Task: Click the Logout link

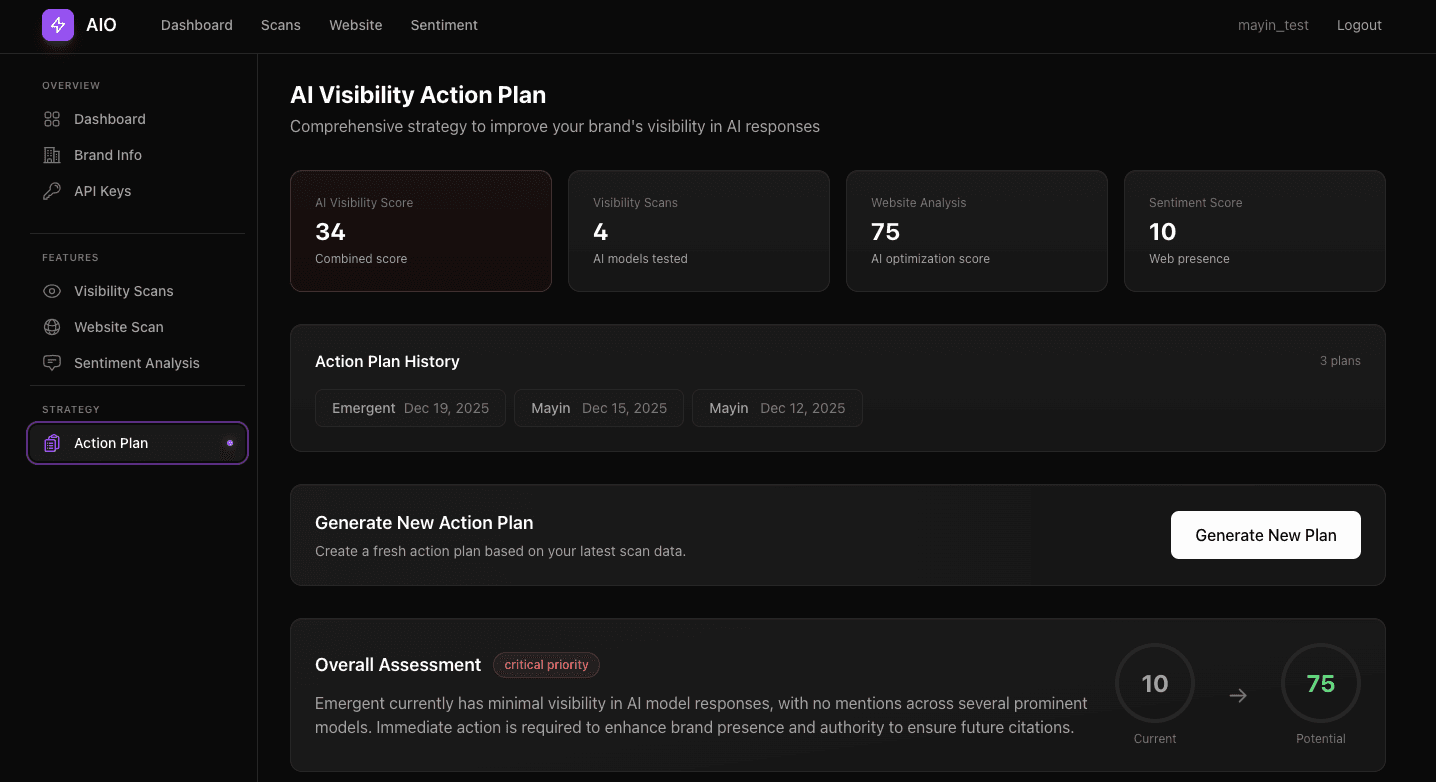Action: [x=1359, y=25]
